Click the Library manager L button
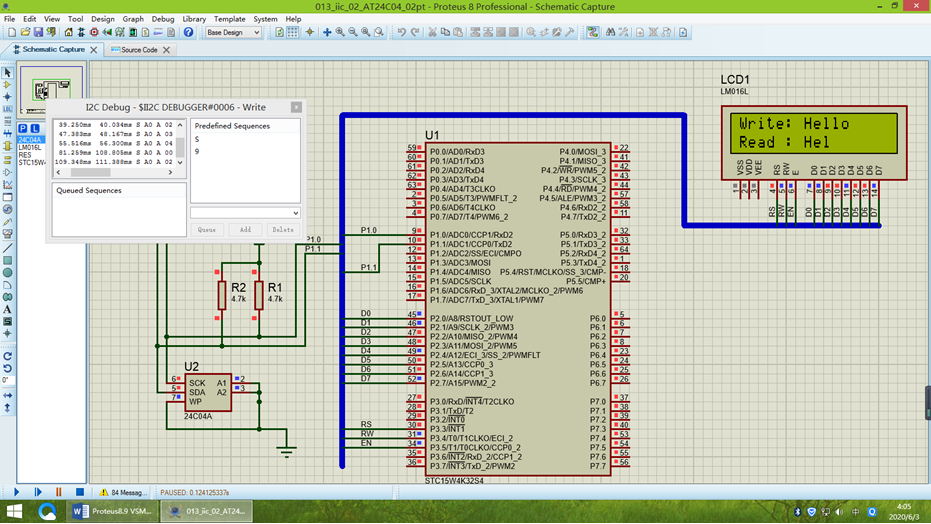 (x=35, y=128)
